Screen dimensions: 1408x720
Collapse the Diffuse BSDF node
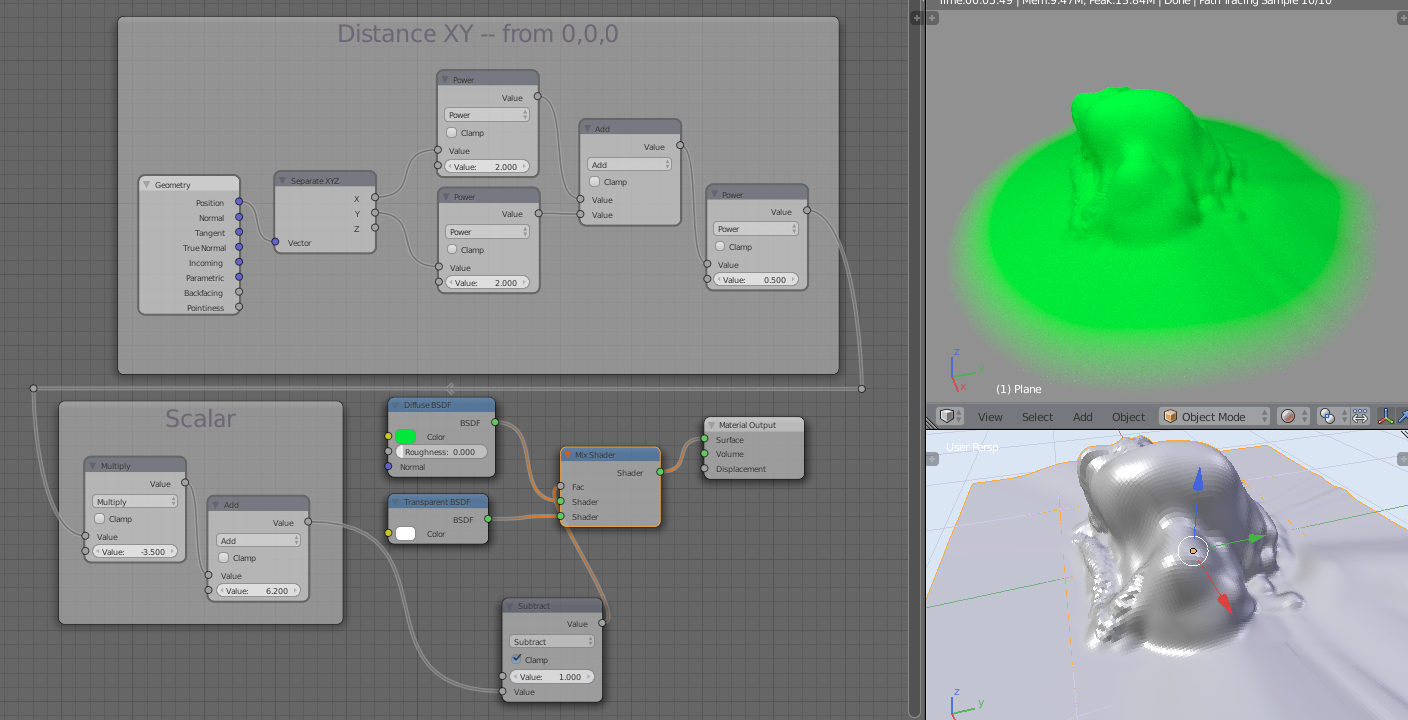395,405
